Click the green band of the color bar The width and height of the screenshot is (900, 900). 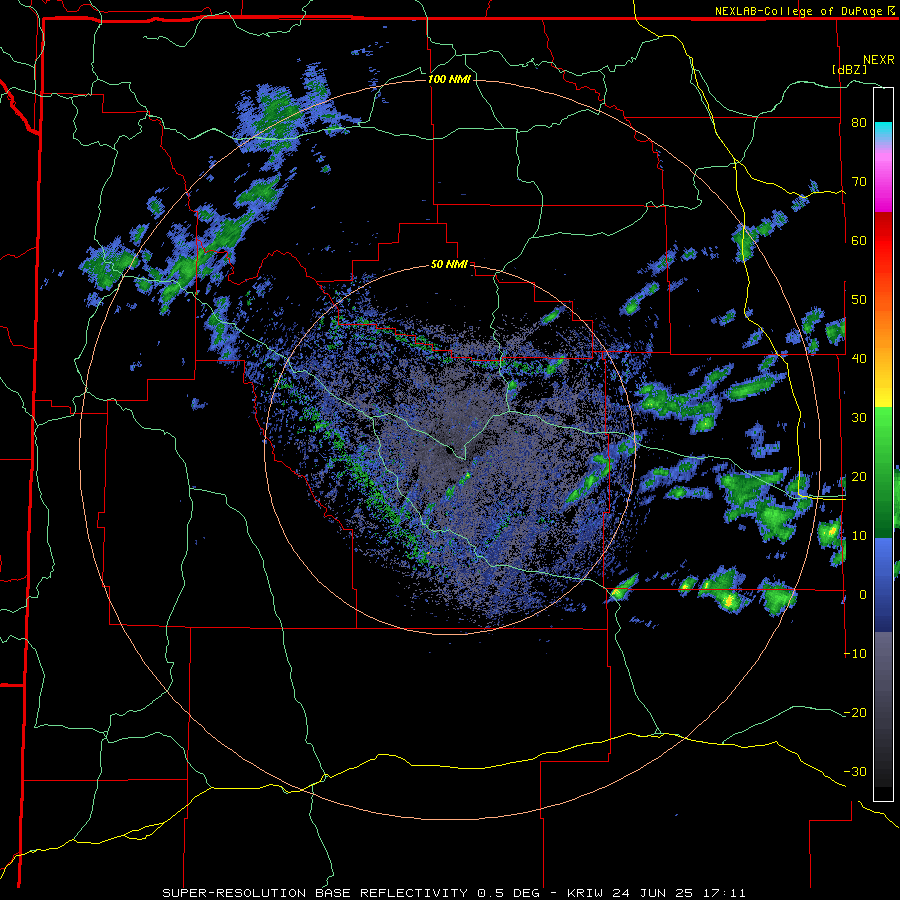(x=883, y=472)
